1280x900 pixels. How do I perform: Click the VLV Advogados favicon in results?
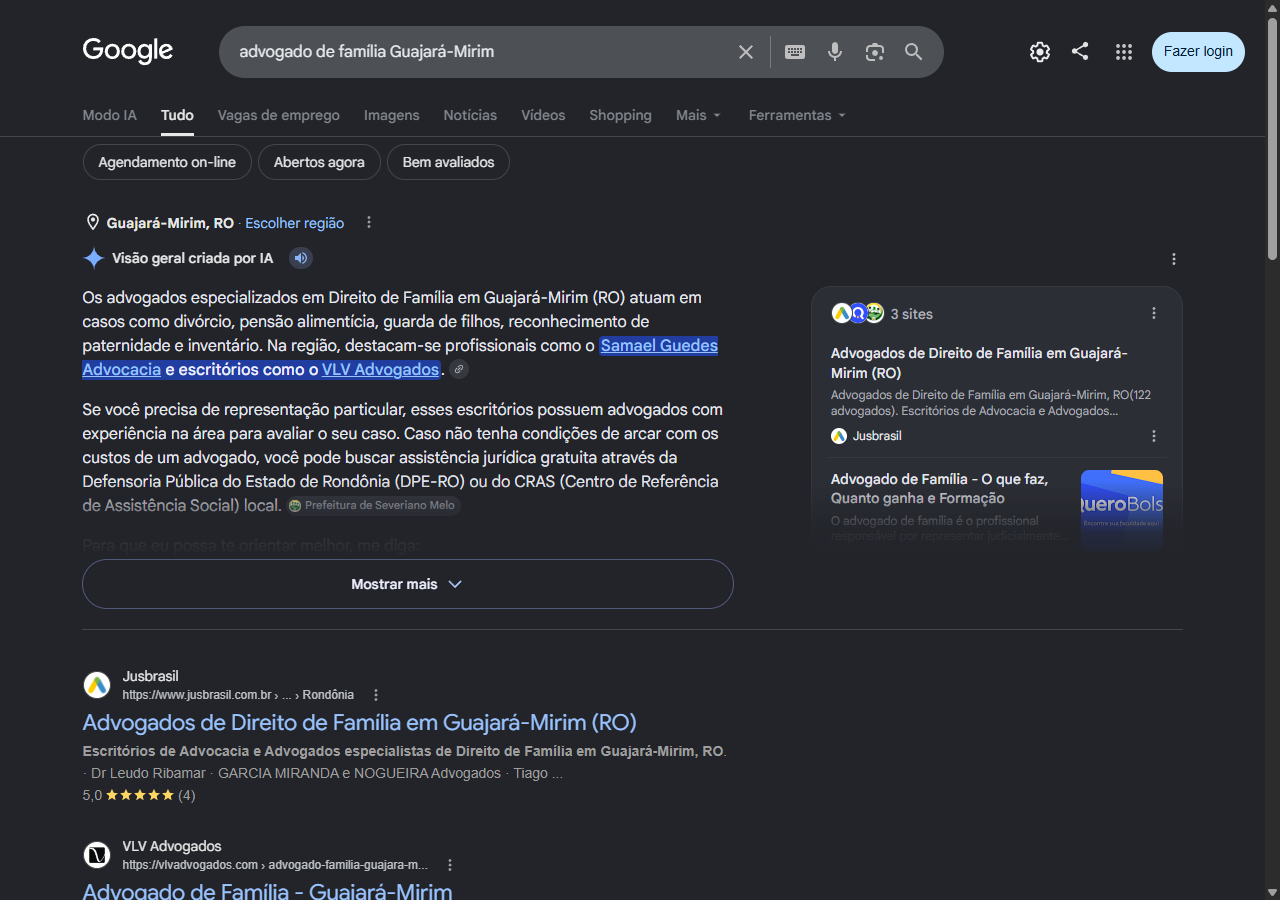[x=97, y=855]
